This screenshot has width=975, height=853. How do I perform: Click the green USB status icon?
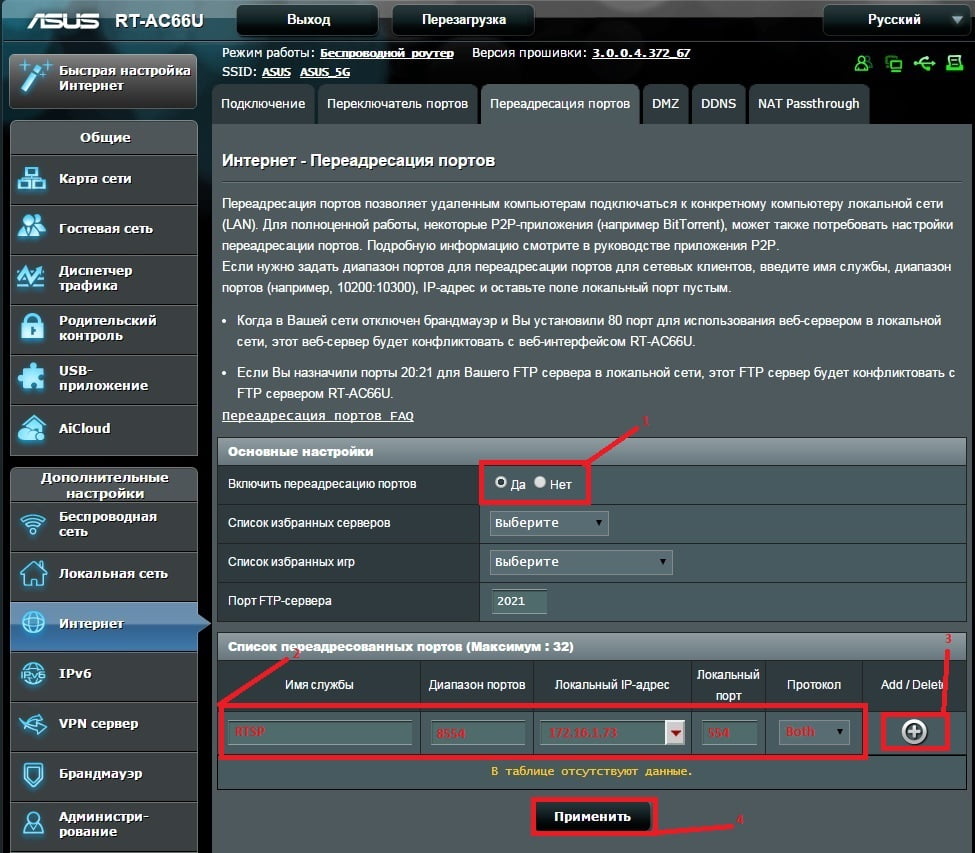click(x=925, y=63)
